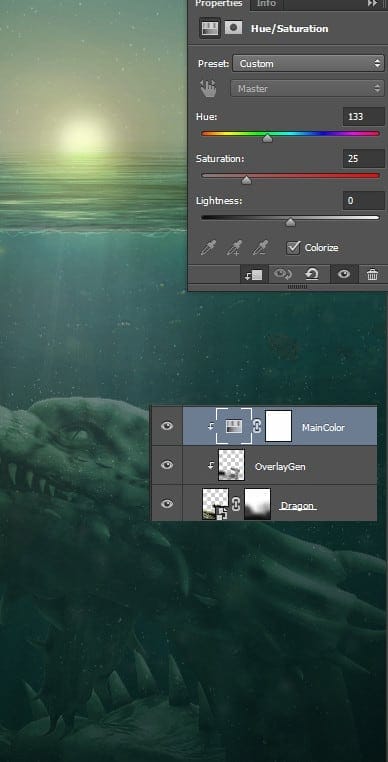Pick the subtract-from-sample eyedropper

(260, 248)
